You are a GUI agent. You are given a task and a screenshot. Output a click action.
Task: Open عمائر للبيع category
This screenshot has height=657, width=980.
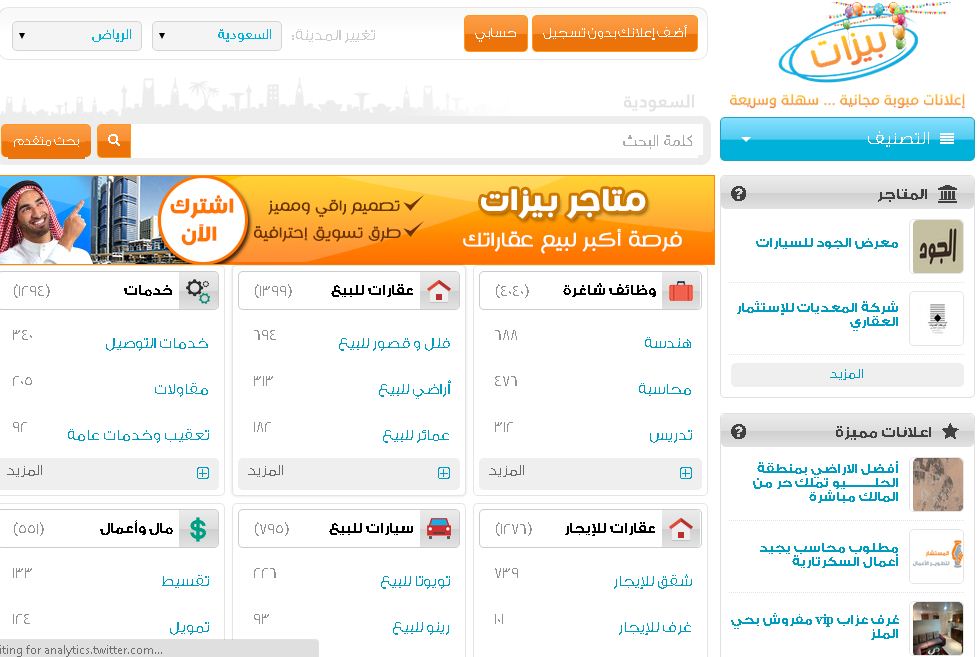tap(416, 435)
